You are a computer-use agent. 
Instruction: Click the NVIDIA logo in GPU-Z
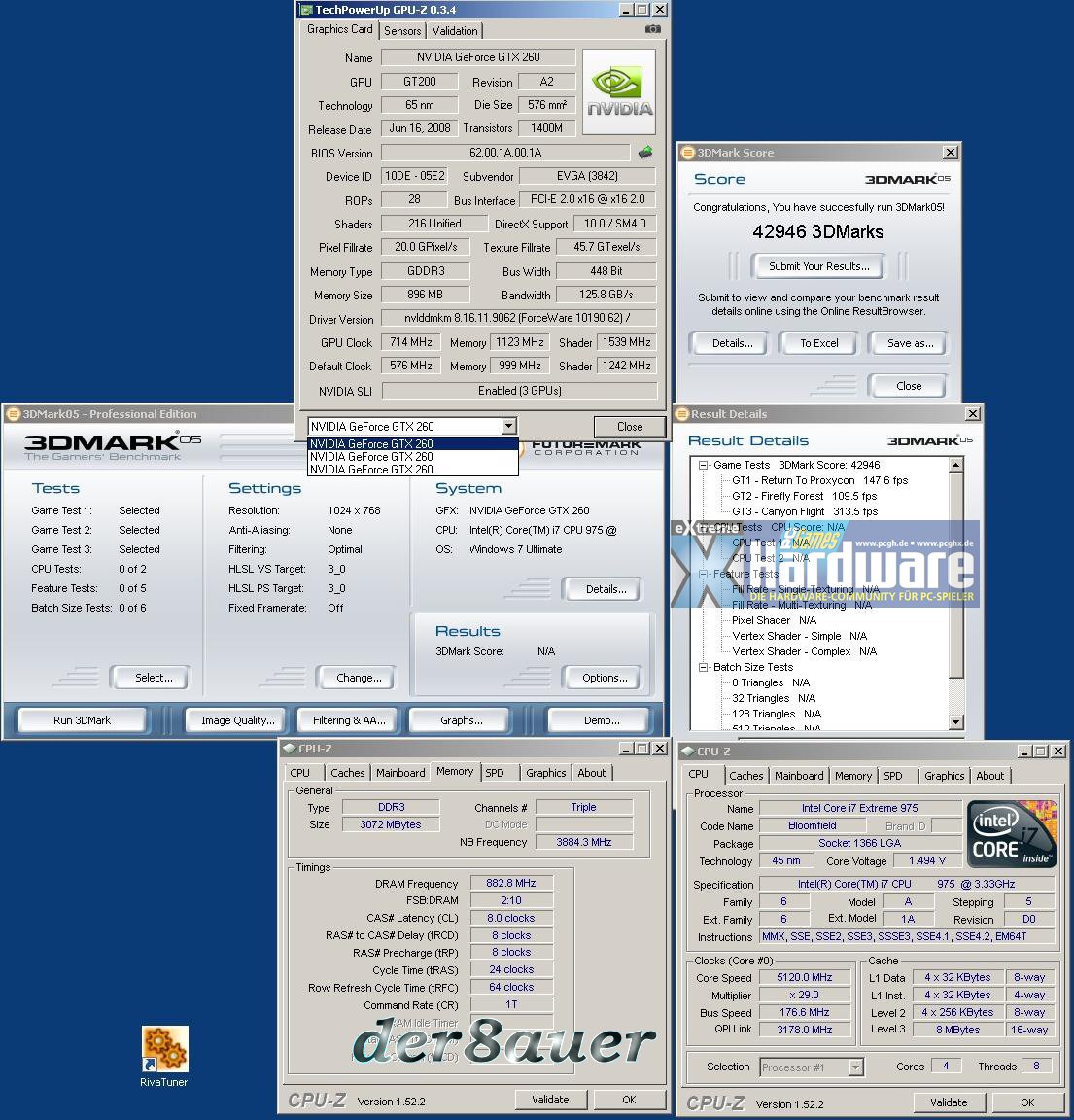619,91
